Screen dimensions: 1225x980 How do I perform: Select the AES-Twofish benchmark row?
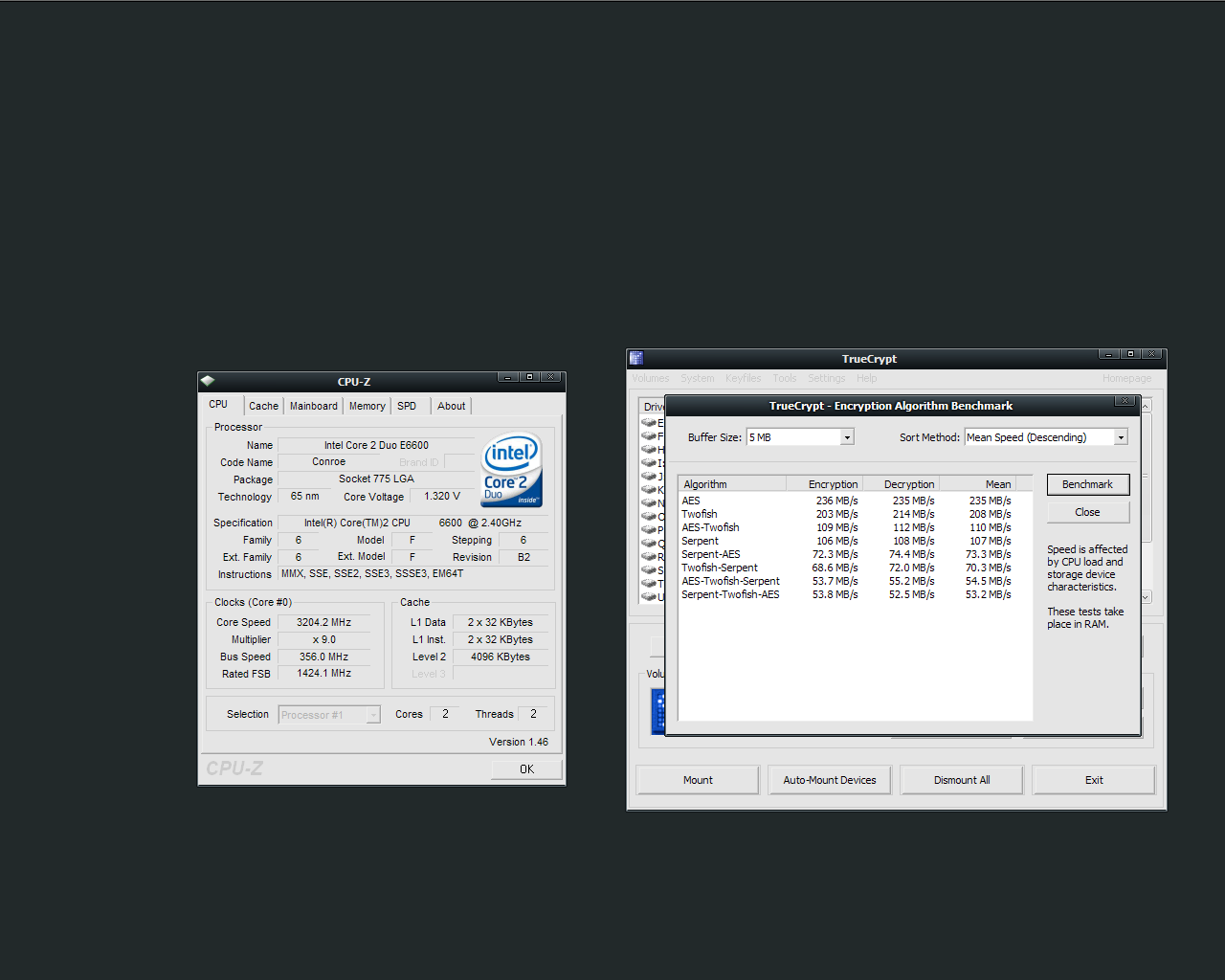click(x=846, y=527)
